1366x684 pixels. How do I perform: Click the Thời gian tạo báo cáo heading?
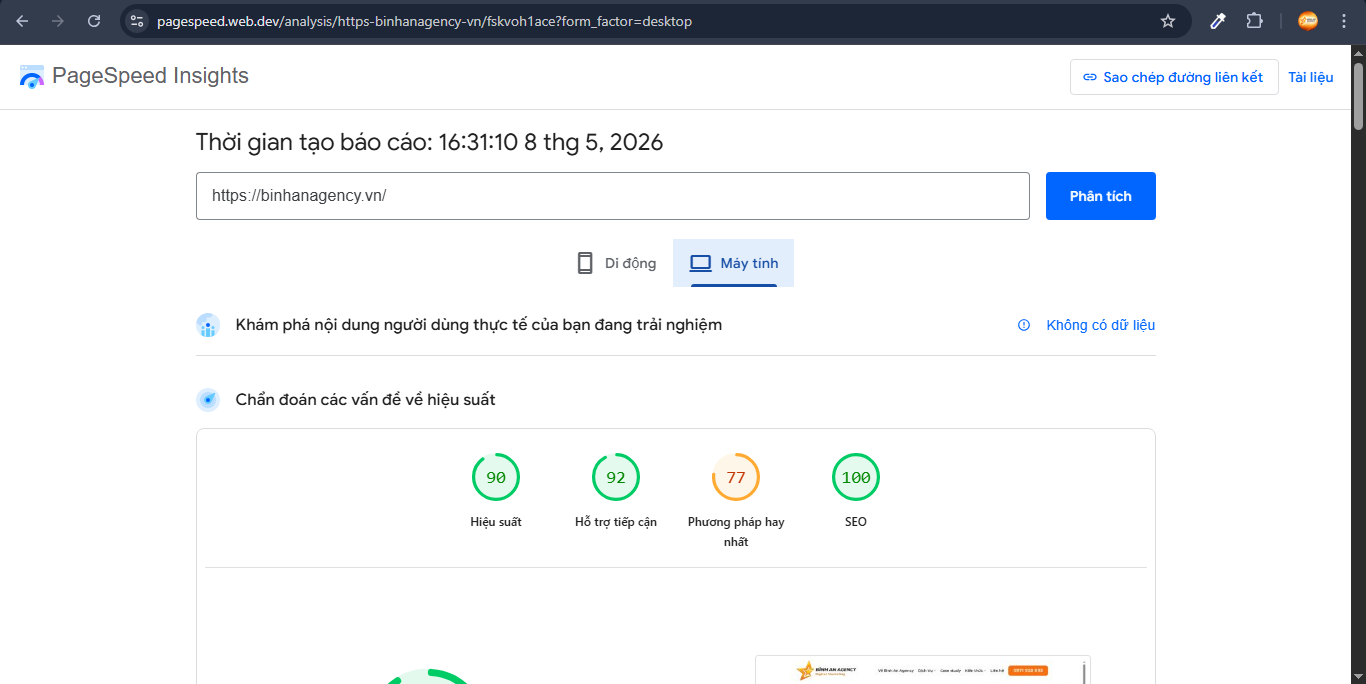point(429,142)
